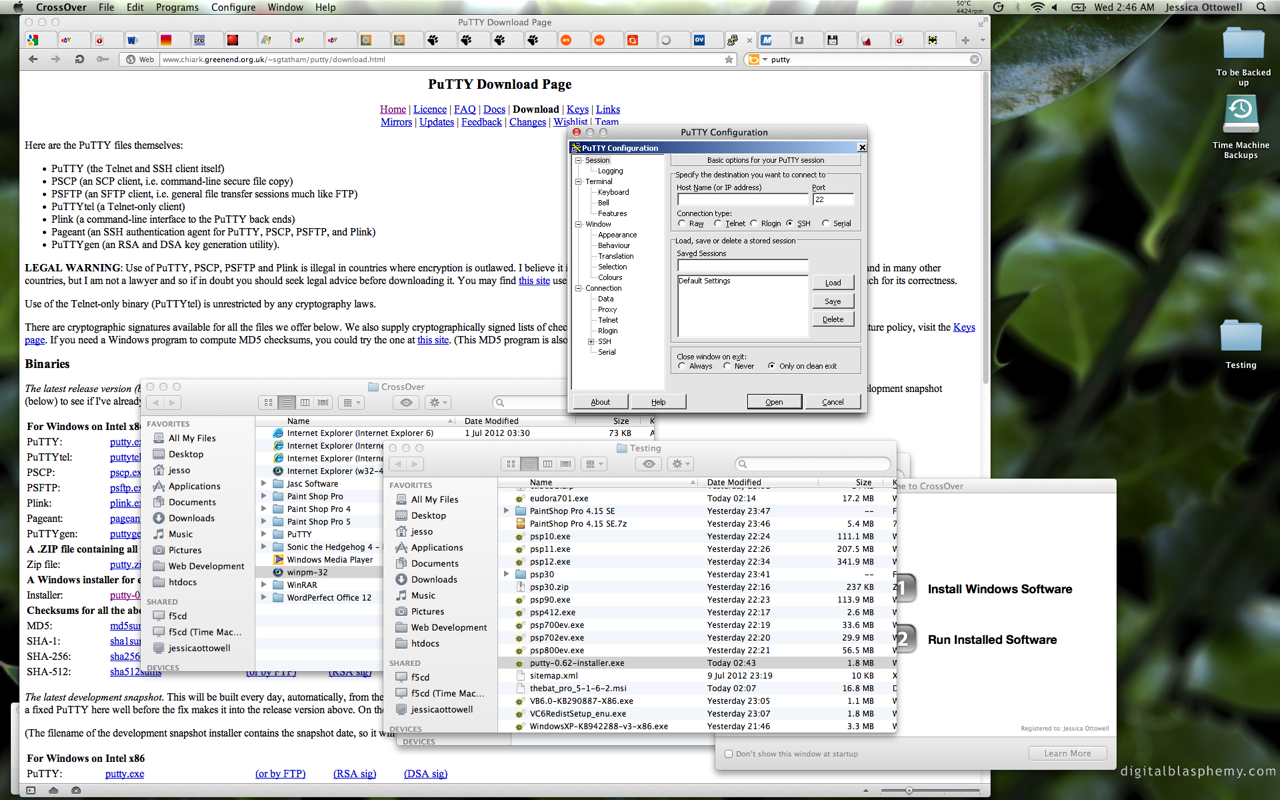Expand WinRAR folder disclosure triangle
Screen dimensions: 1280x800
pos(265,585)
